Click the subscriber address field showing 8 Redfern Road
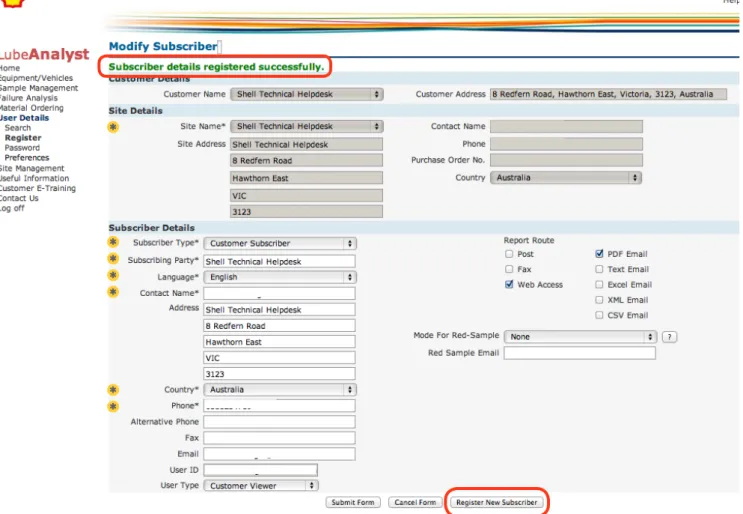This screenshot has height=514, width=743. click(x=280, y=326)
